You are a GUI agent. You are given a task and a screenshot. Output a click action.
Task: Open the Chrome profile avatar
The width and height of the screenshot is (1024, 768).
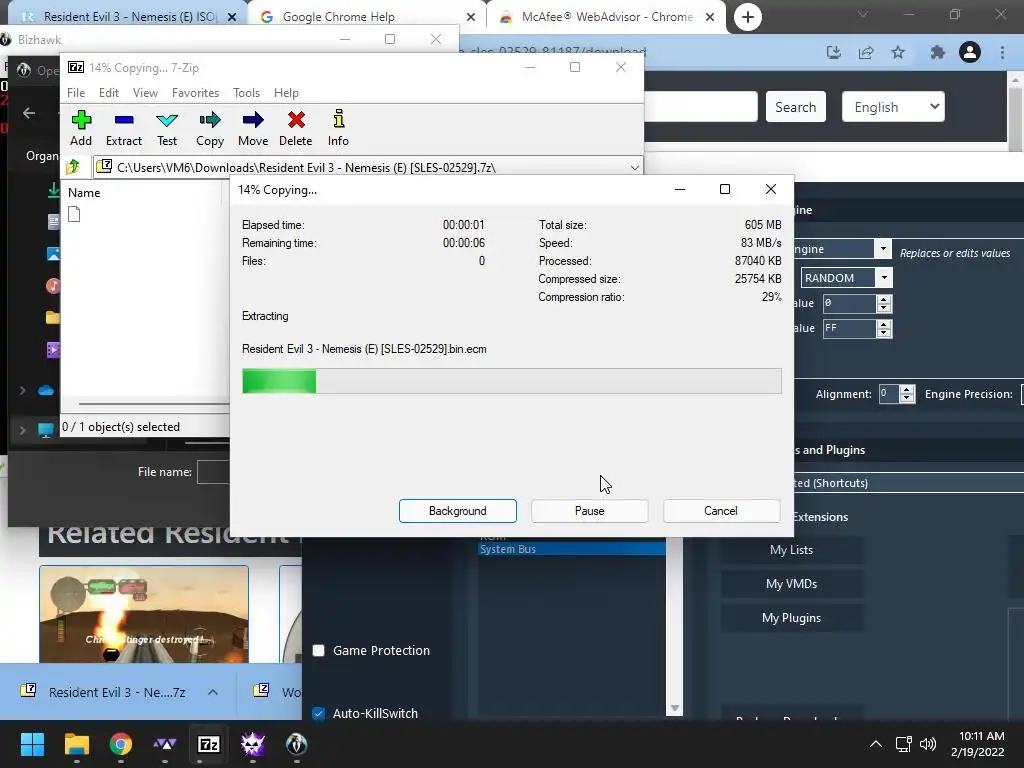(970, 52)
